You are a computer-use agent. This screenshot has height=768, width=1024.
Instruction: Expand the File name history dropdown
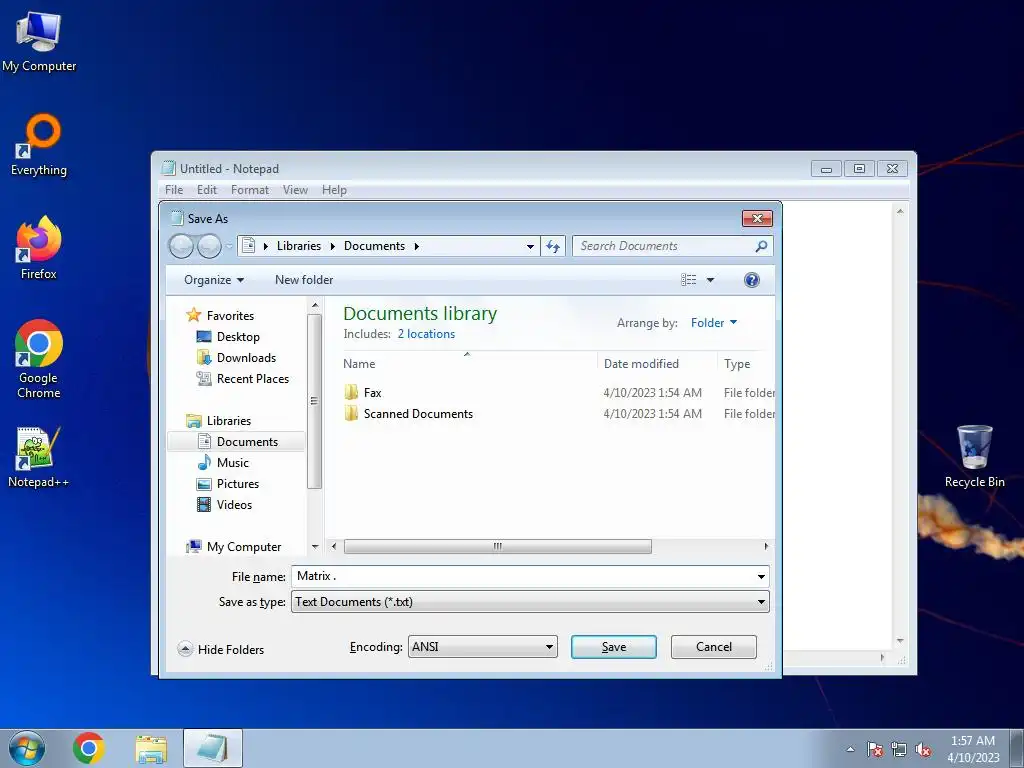761,577
